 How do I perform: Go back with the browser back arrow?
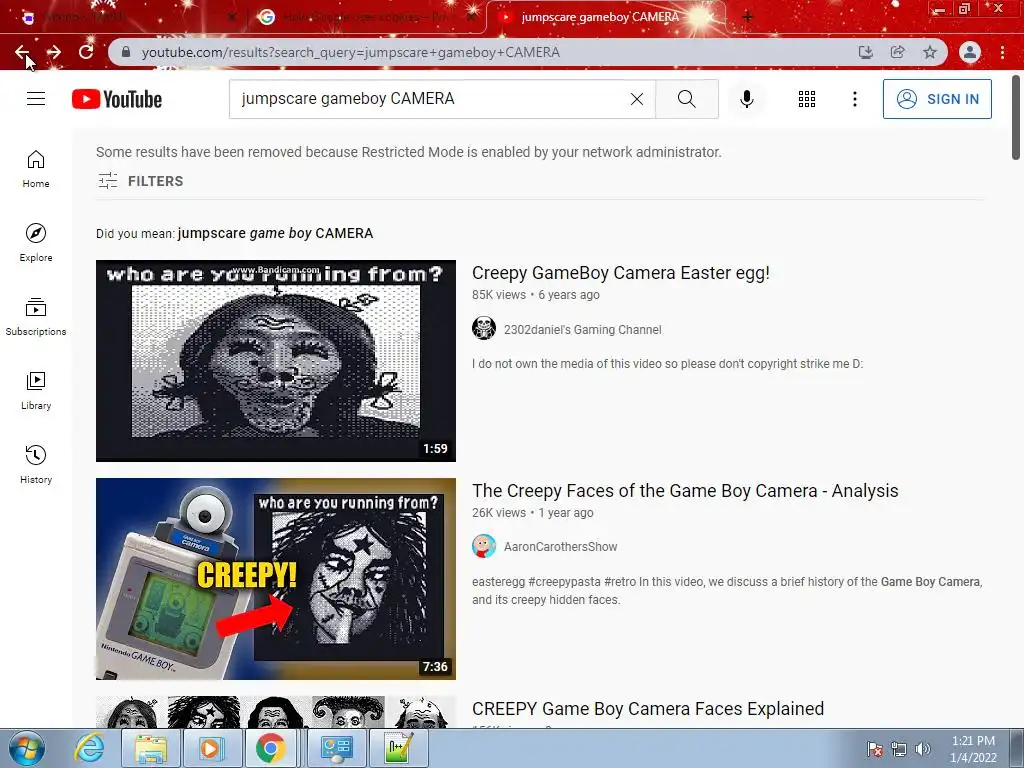(22, 52)
